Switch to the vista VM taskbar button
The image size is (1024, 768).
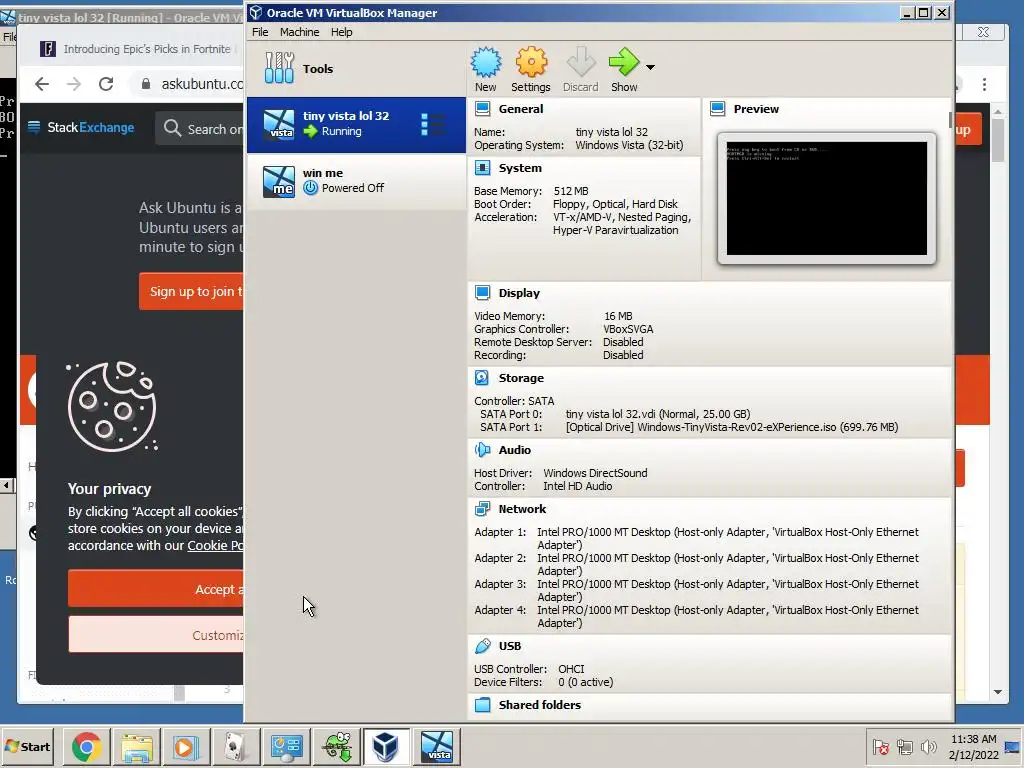tap(436, 746)
